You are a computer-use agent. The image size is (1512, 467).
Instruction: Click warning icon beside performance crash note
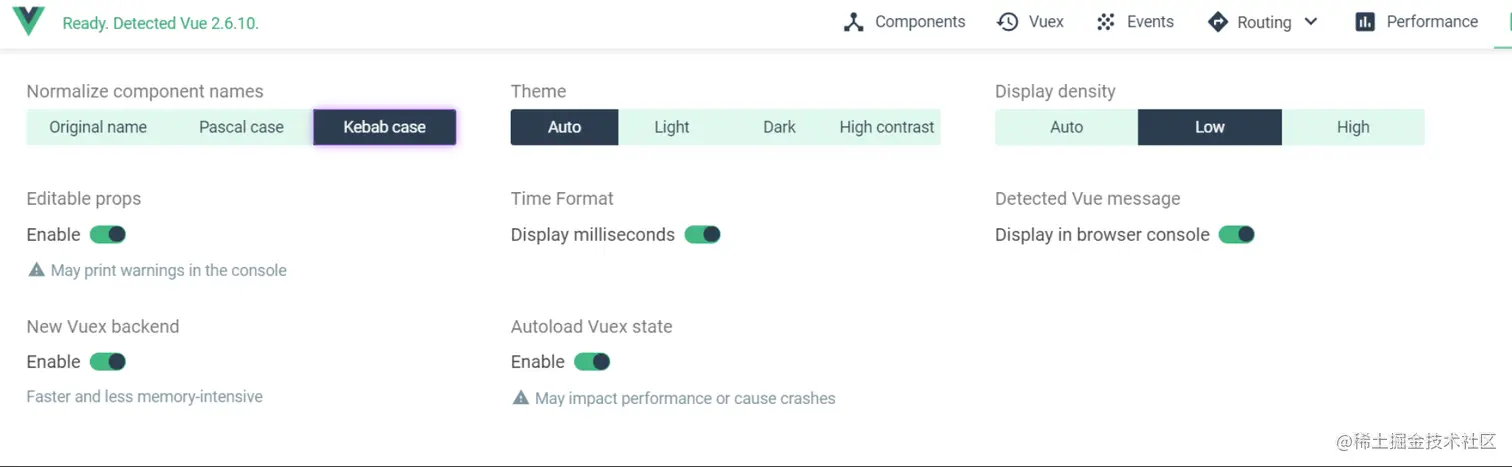pos(520,398)
